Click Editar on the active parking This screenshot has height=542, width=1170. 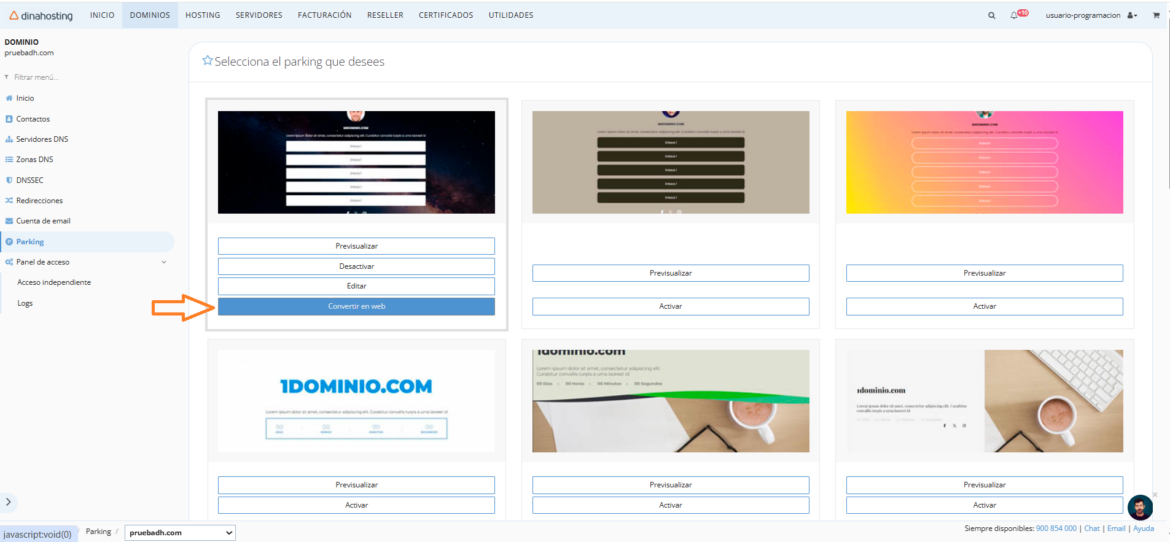pyautogui.click(x=356, y=286)
